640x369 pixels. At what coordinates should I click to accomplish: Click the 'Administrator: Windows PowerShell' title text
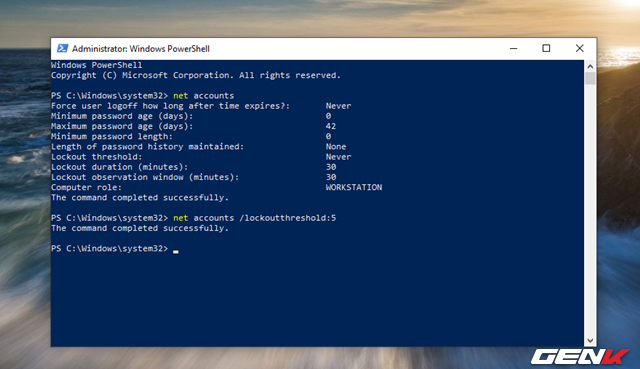tap(141, 49)
